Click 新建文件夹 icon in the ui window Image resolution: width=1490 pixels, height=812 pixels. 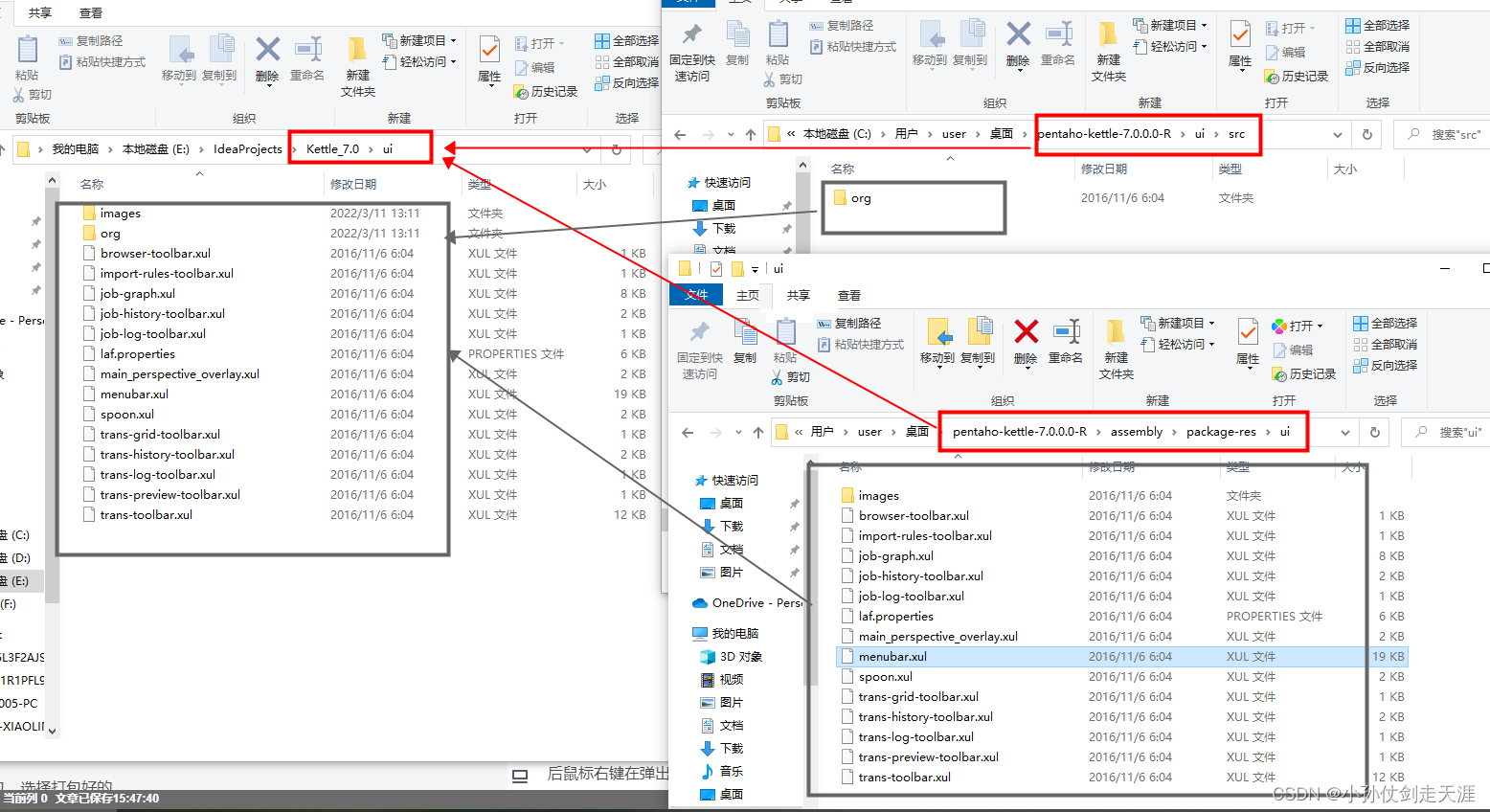point(1116,332)
